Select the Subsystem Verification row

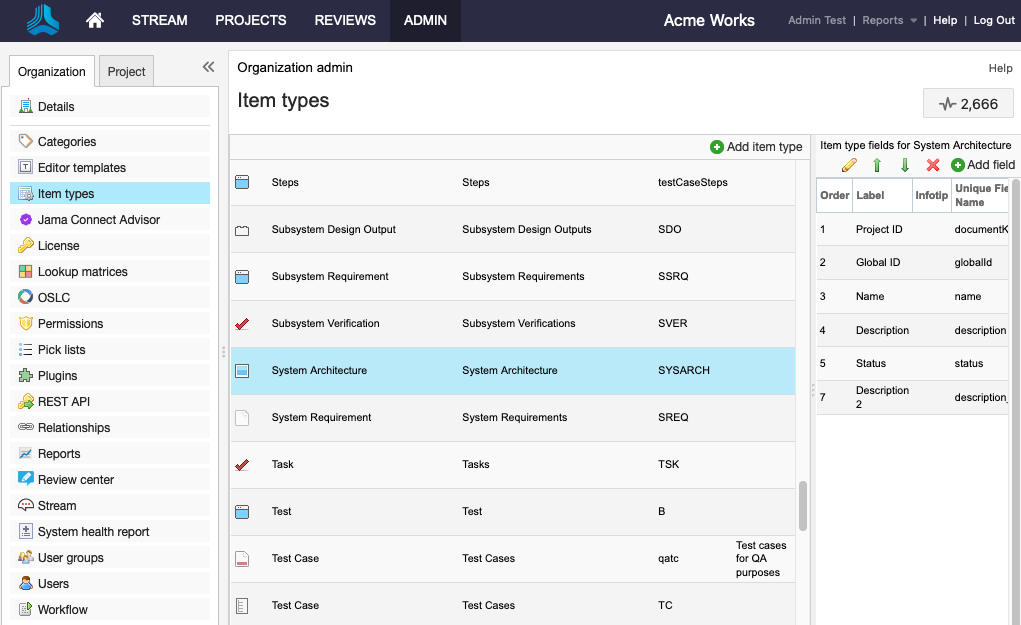click(x=512, y=324)
